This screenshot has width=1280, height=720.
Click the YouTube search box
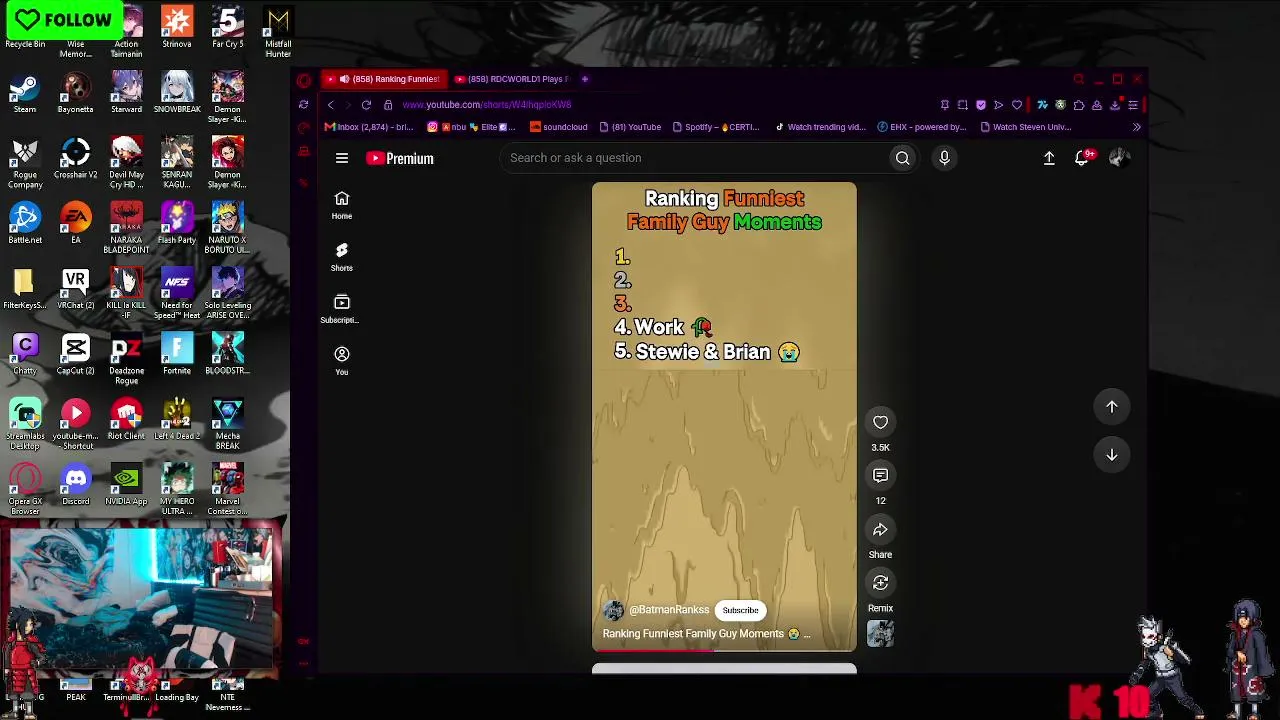695,158
